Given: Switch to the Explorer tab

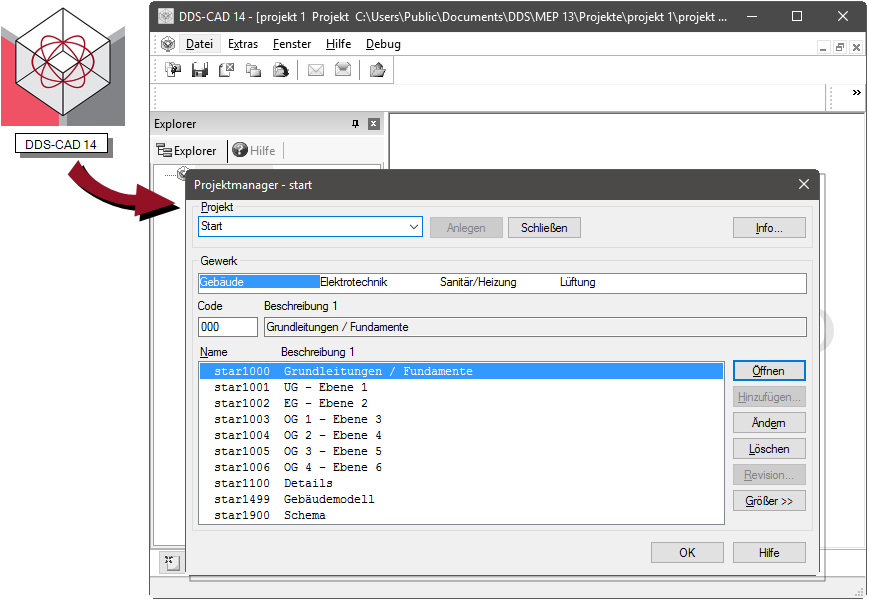Looking at the screenshot, I should [186, 151].
